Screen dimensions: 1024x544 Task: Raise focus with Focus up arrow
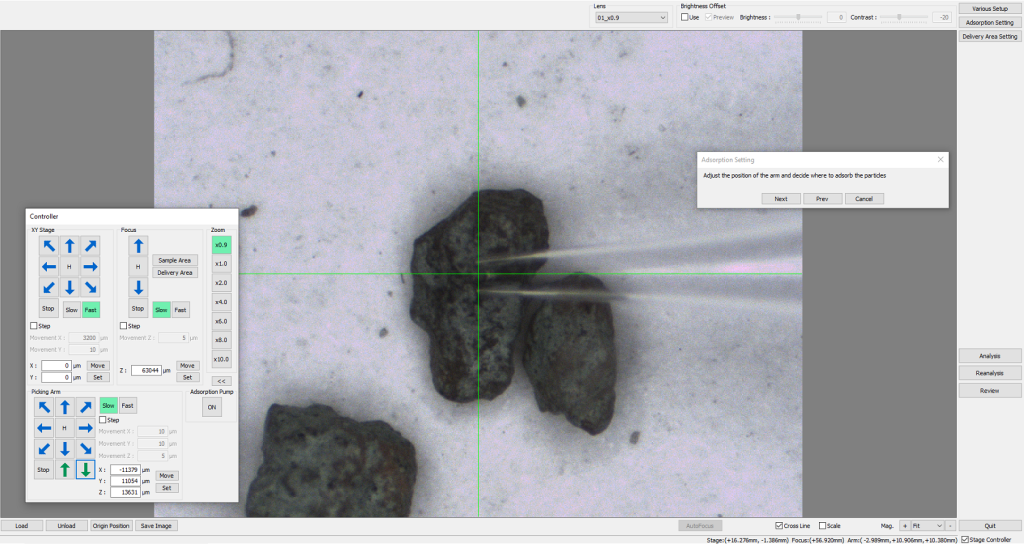pos(138,245)
